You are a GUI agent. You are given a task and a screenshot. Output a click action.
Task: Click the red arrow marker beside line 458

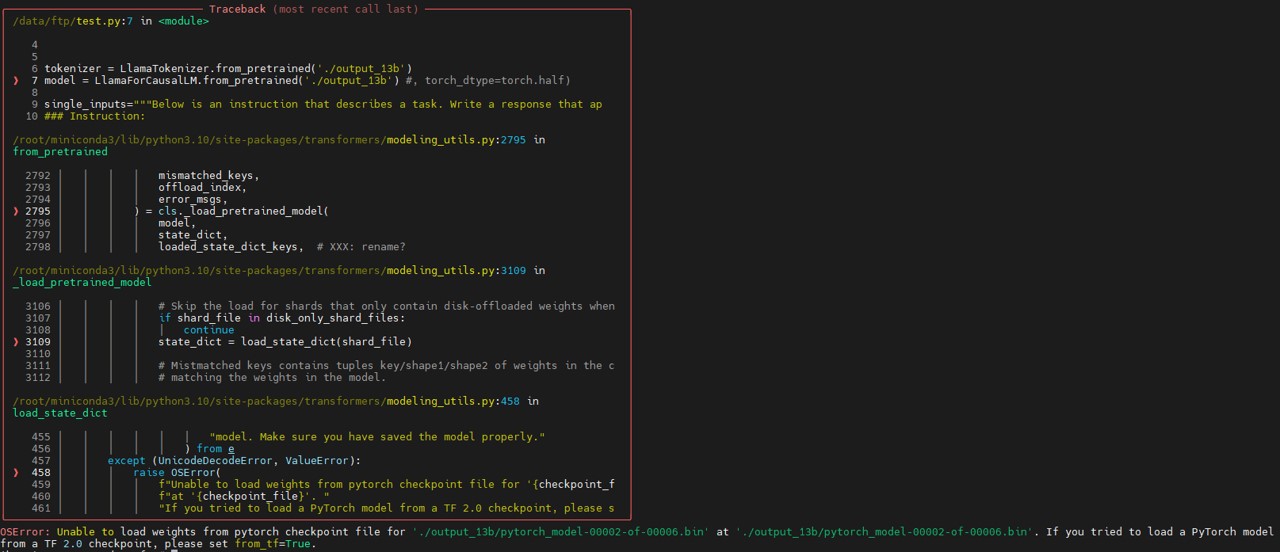point(16,473)
